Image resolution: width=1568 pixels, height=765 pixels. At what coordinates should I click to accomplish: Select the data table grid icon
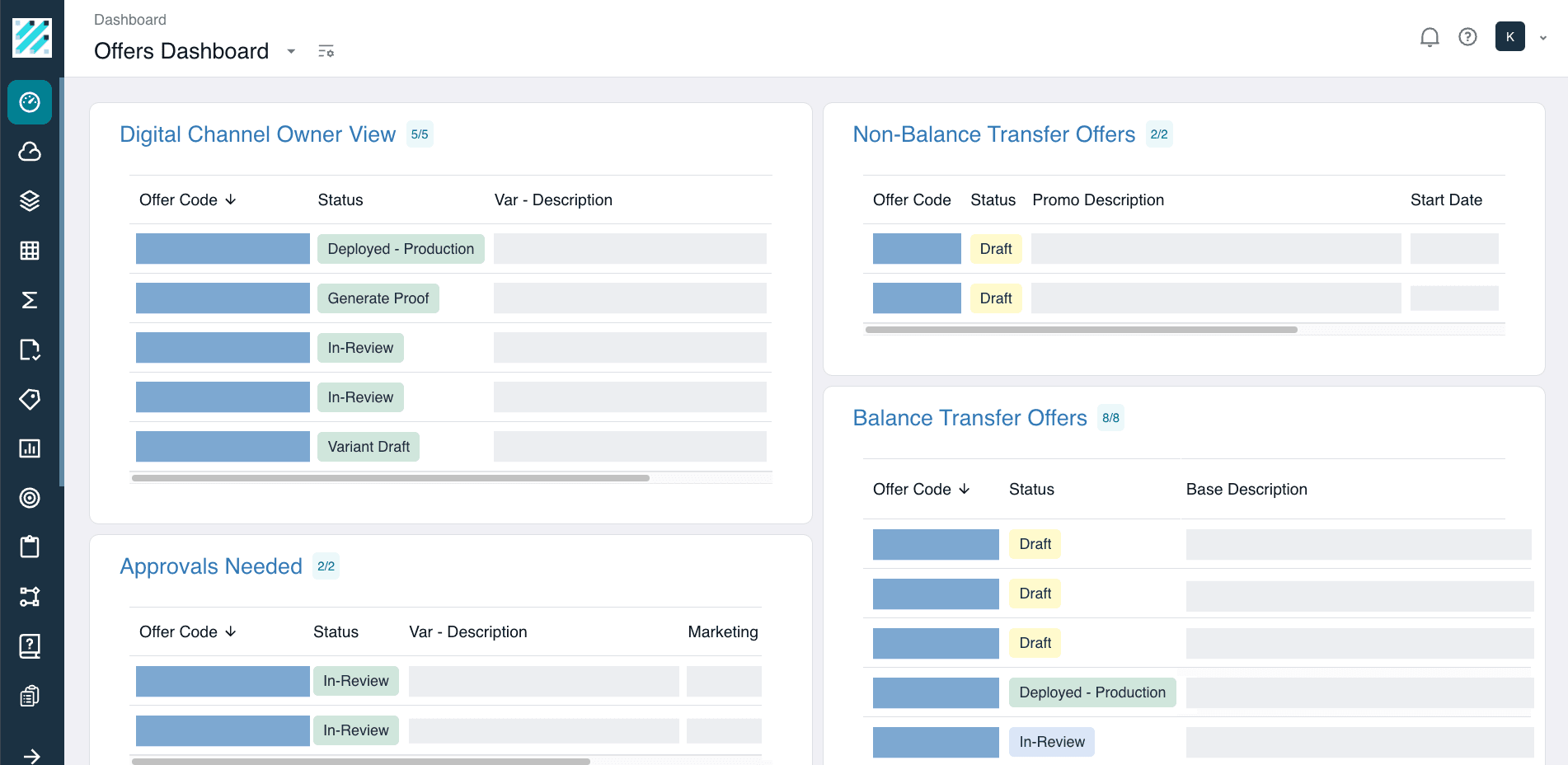coord(30,251)
